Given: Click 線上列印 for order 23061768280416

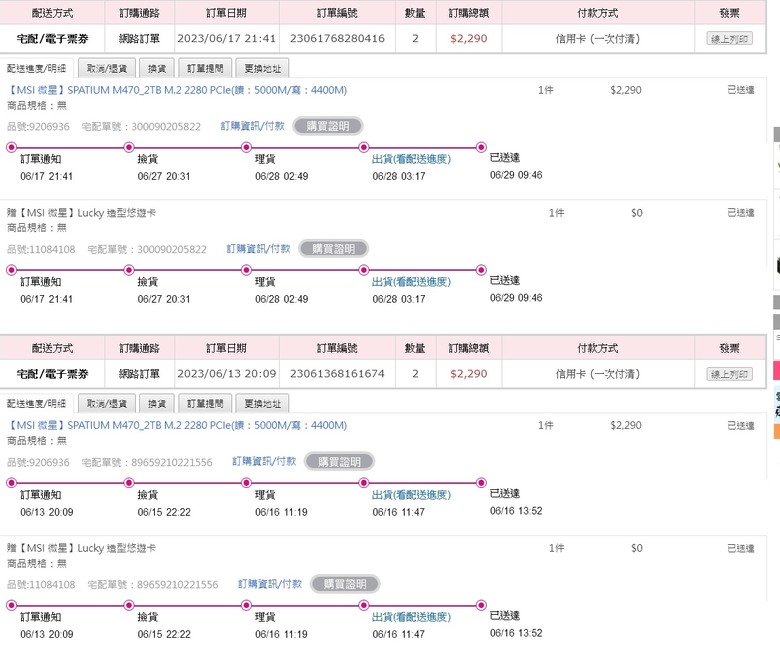Looking at the screenshot, I should tap(729, 38).
